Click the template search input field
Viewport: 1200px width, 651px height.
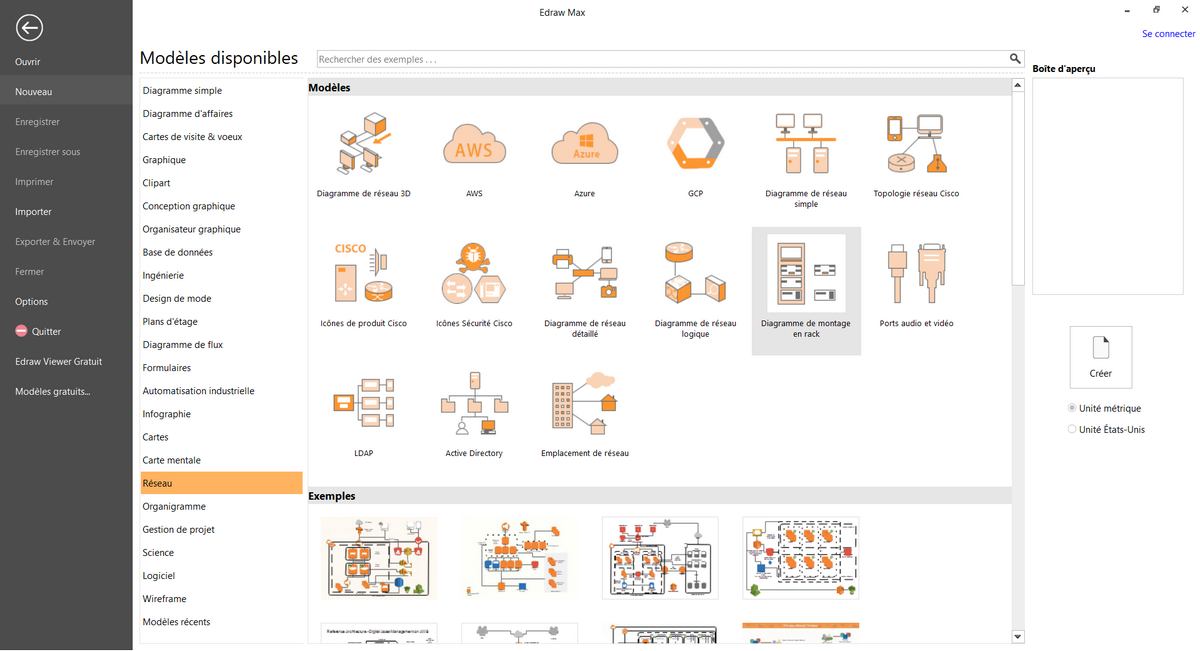click(x=660, y=58)
